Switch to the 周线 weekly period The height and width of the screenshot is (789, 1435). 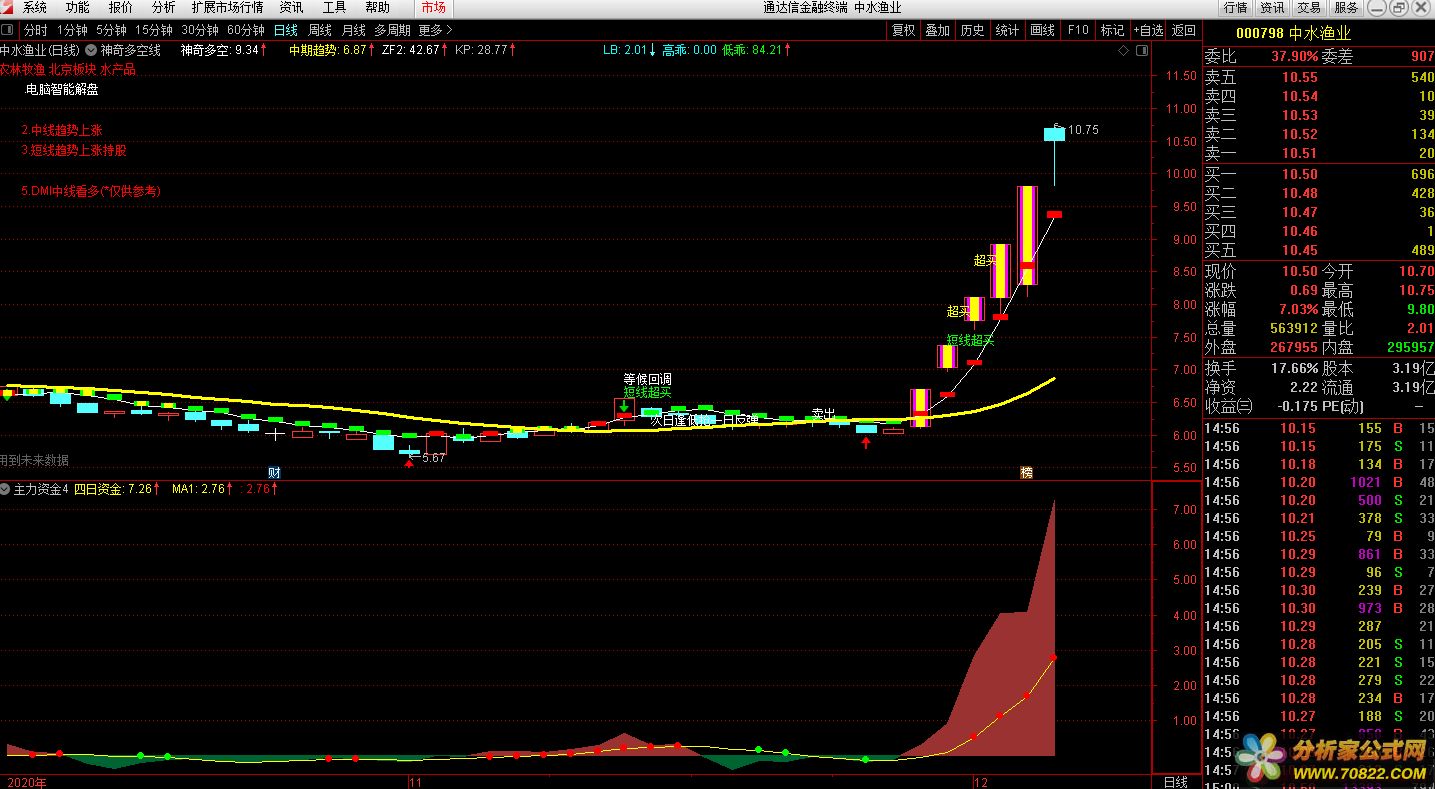click(320, 30)
